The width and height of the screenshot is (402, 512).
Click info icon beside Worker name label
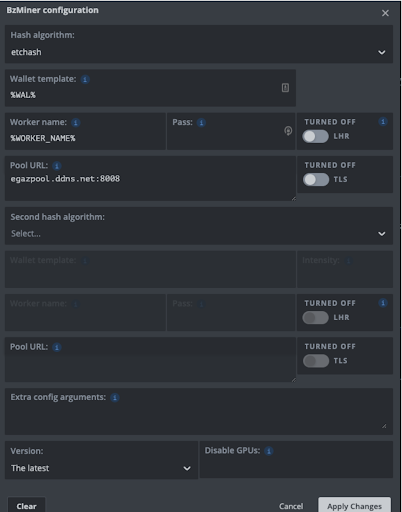[76, 123]
